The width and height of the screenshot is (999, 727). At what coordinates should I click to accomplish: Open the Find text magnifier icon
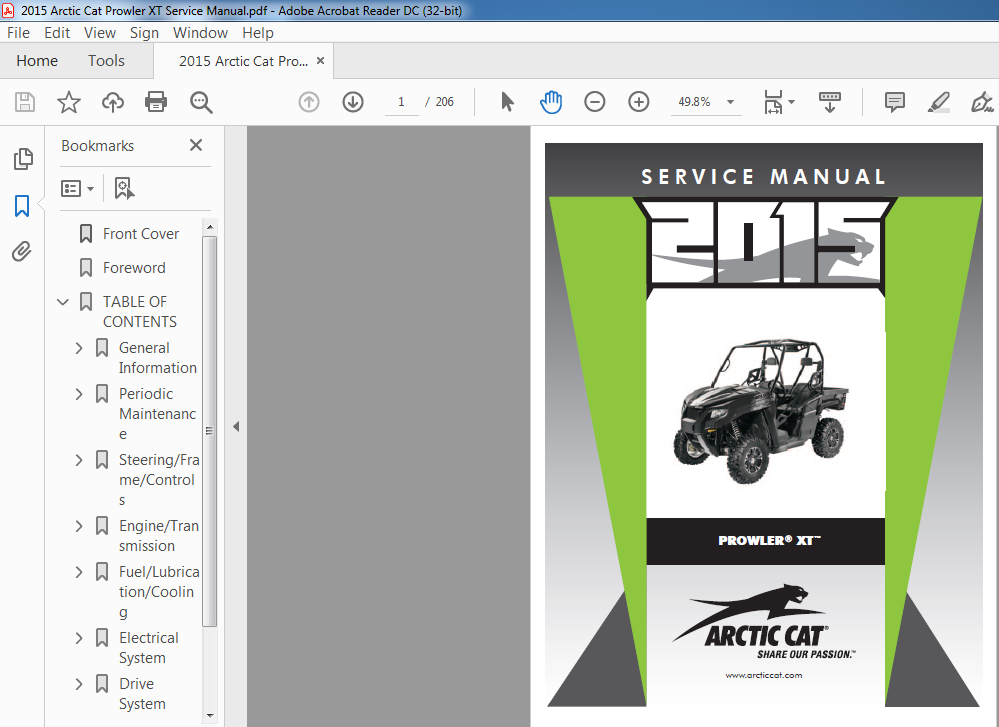click(201, 102)
